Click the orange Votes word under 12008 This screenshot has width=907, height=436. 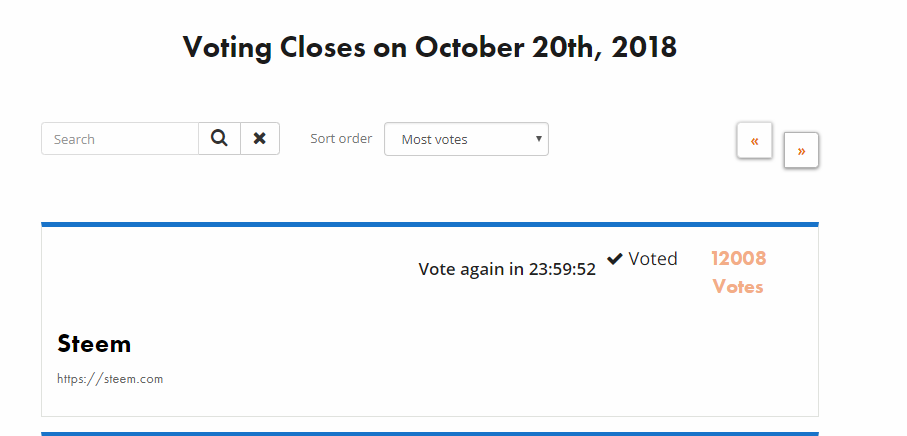coord(738,287)
